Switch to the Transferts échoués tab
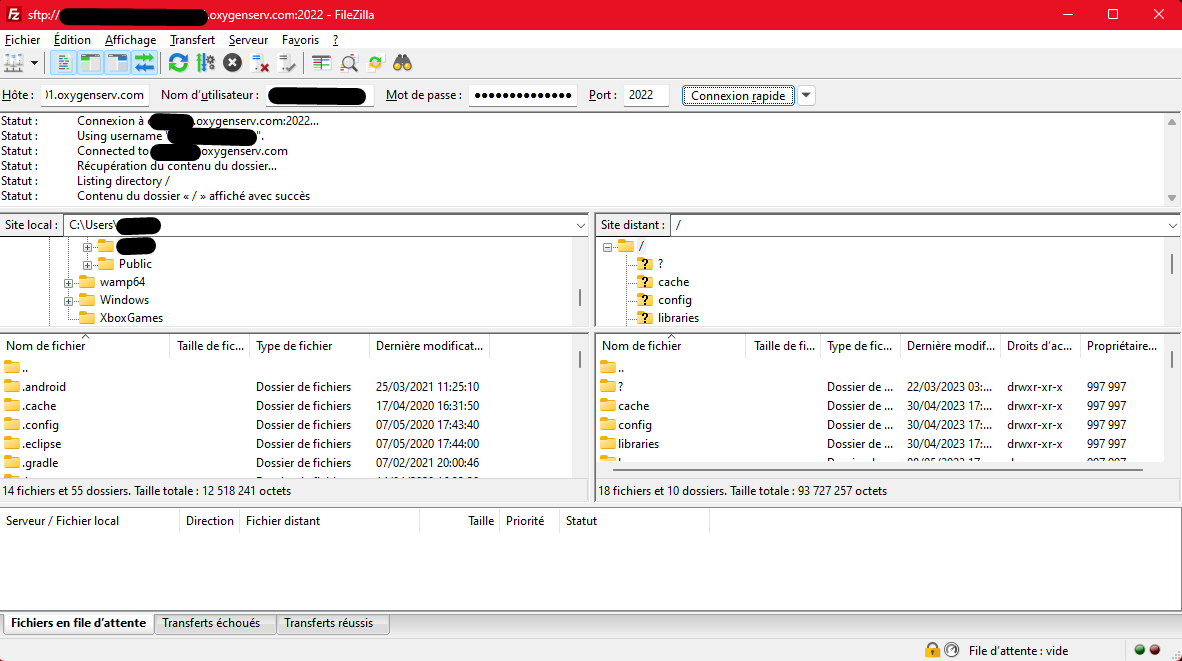This screenshot has height=661, width=1182. point(211,623)
